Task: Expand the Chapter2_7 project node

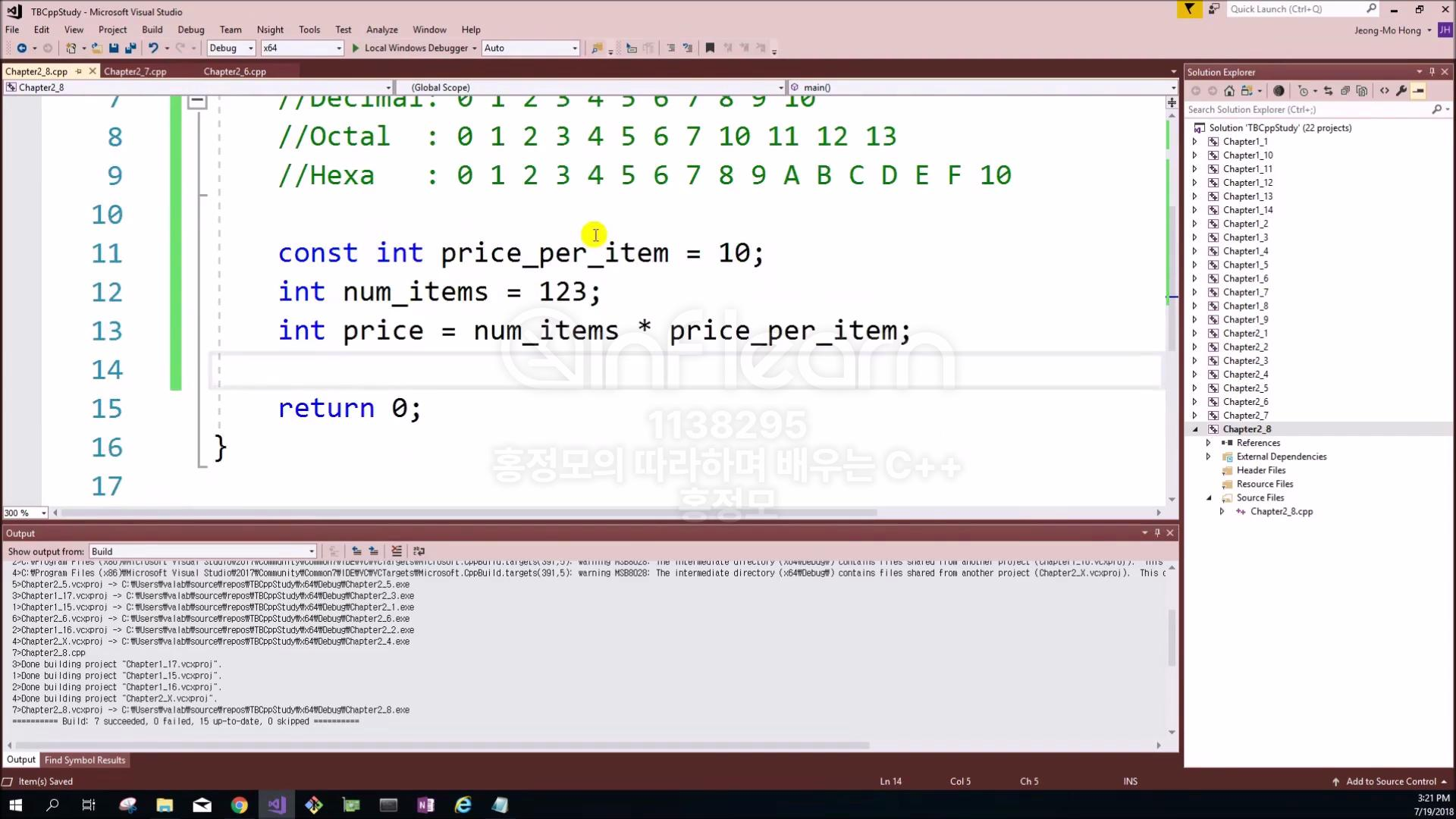Action: [x=1195, y=416]
